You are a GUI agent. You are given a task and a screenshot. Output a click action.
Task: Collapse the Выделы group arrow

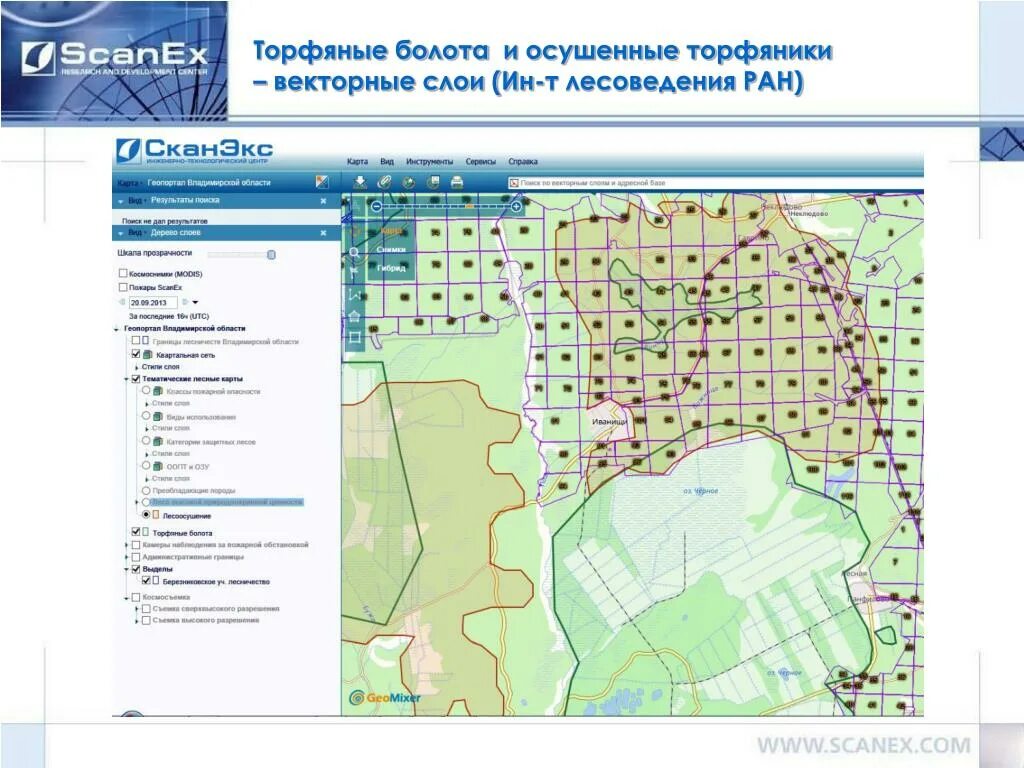click(x=127, y=569)
